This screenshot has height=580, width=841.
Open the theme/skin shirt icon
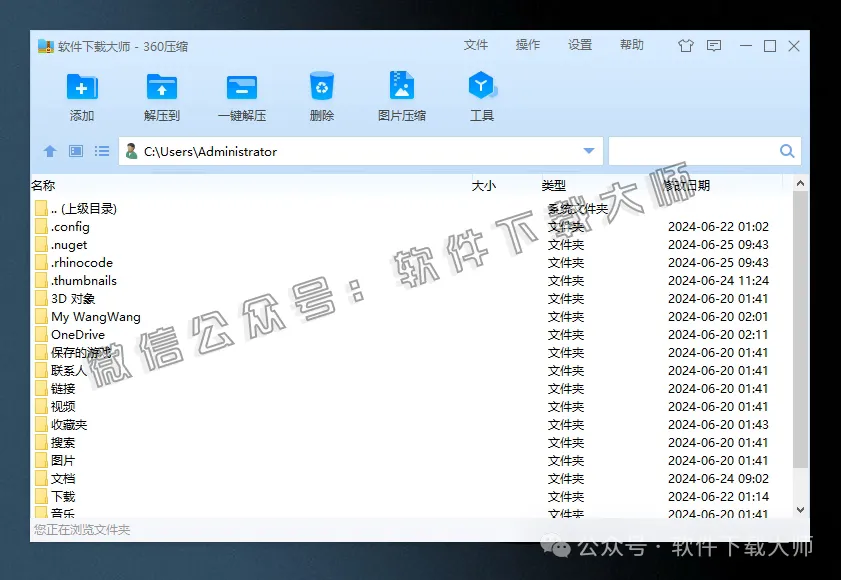pos(686,45)
